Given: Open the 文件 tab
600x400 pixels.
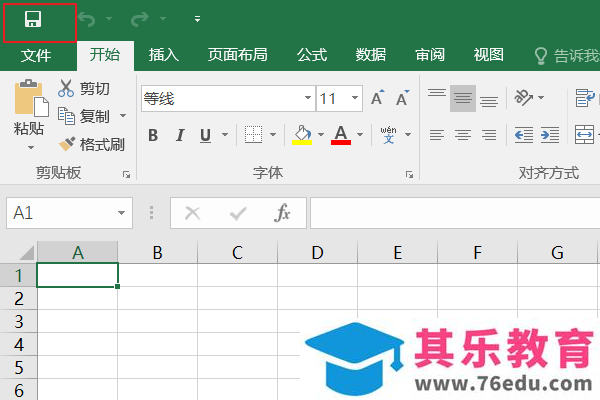Looking at the screenshot, I should click(36, 56).
